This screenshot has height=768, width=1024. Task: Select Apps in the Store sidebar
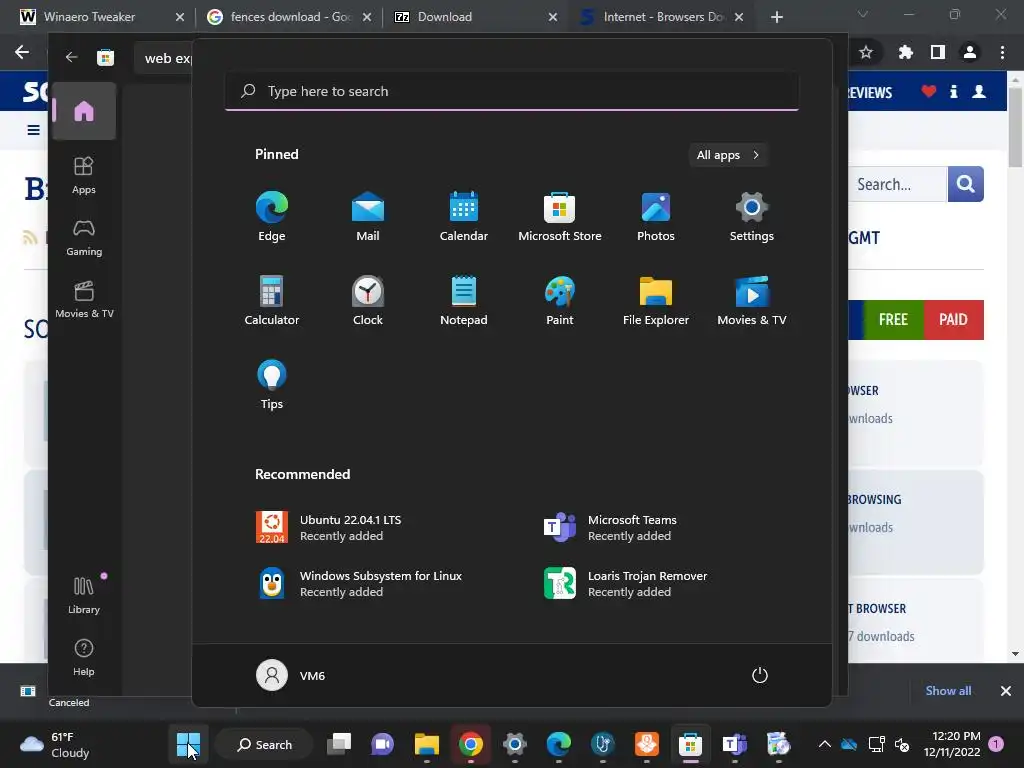84,175
